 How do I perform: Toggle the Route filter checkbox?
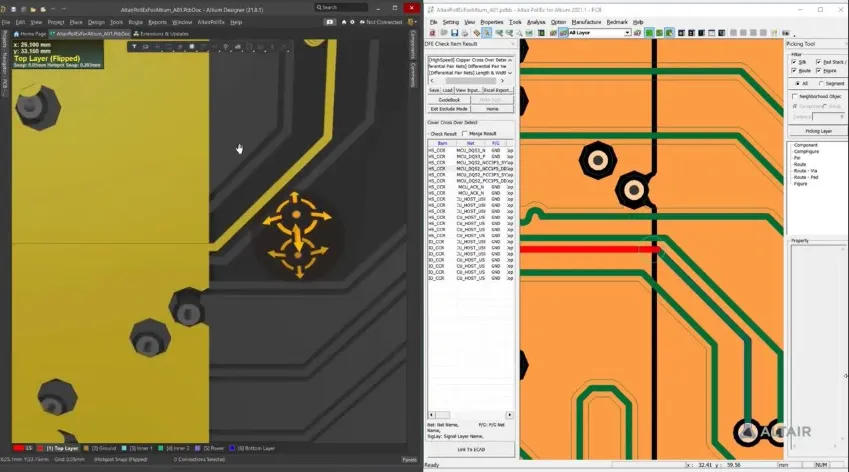pyautogui.click(x=794, y=71)
